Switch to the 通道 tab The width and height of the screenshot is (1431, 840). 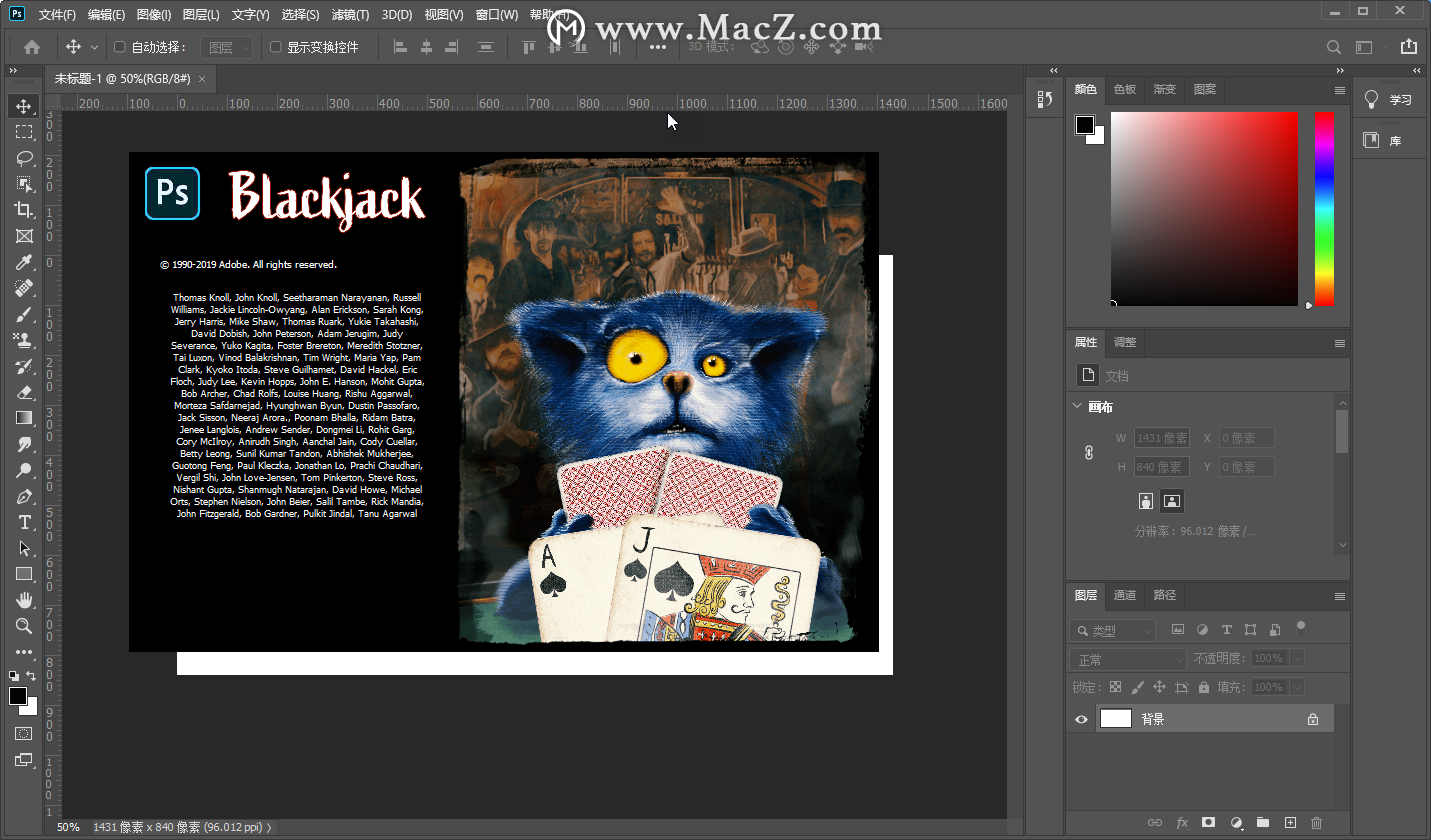(1125, 595)
